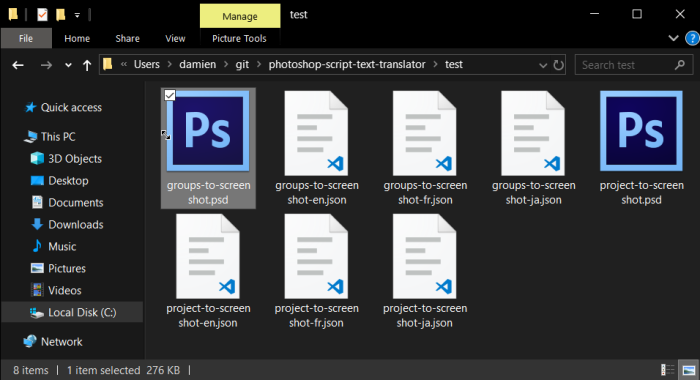Click the This PC computer icon

coord(30,137)
